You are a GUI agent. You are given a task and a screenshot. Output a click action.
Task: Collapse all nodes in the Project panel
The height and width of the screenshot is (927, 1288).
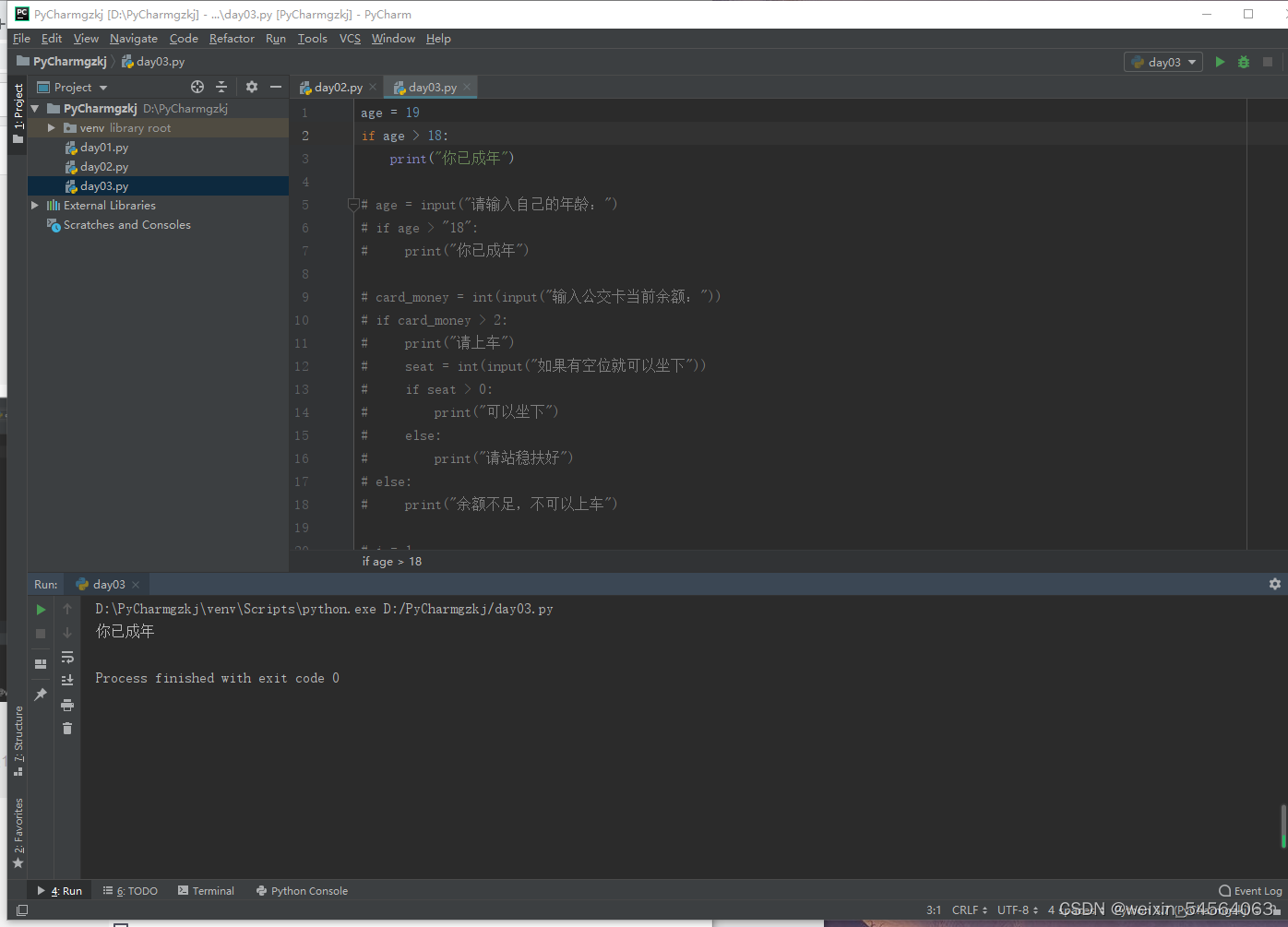(221, 87)
